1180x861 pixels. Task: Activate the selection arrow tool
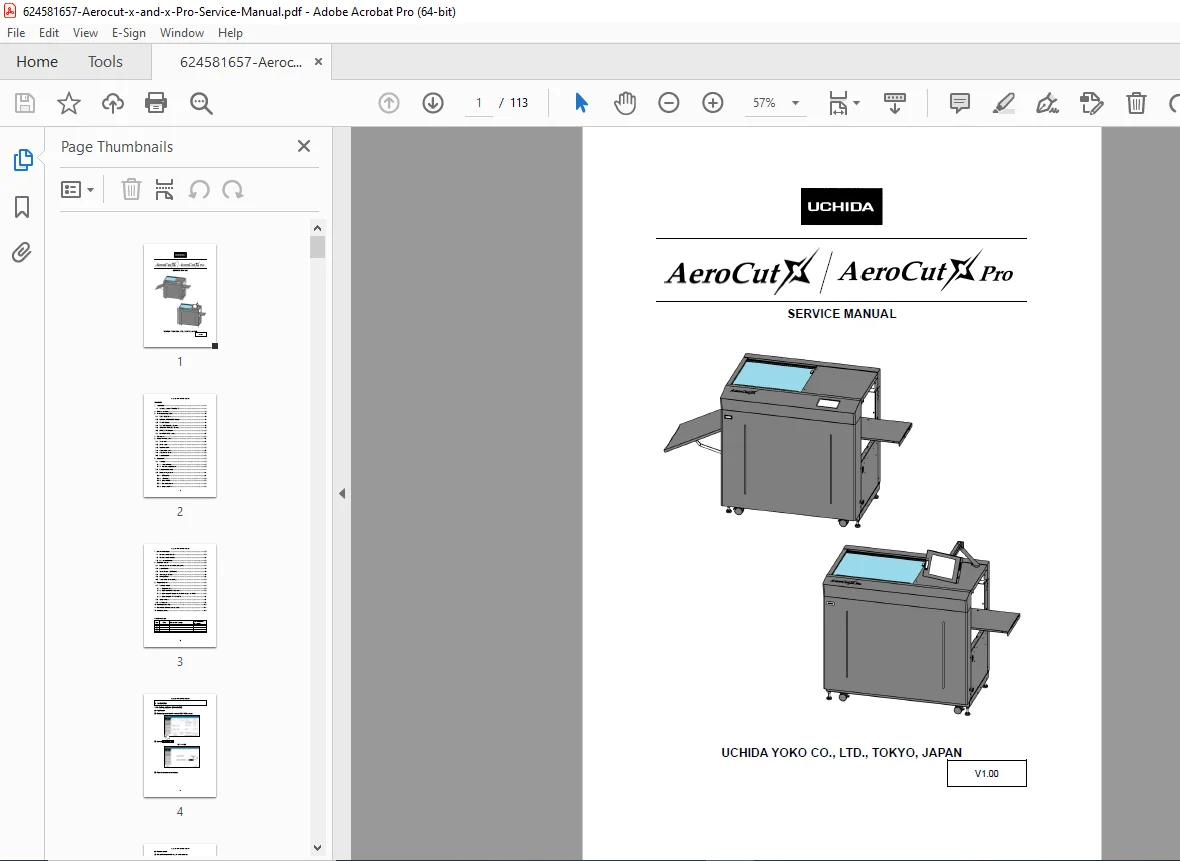click(581, 103)
